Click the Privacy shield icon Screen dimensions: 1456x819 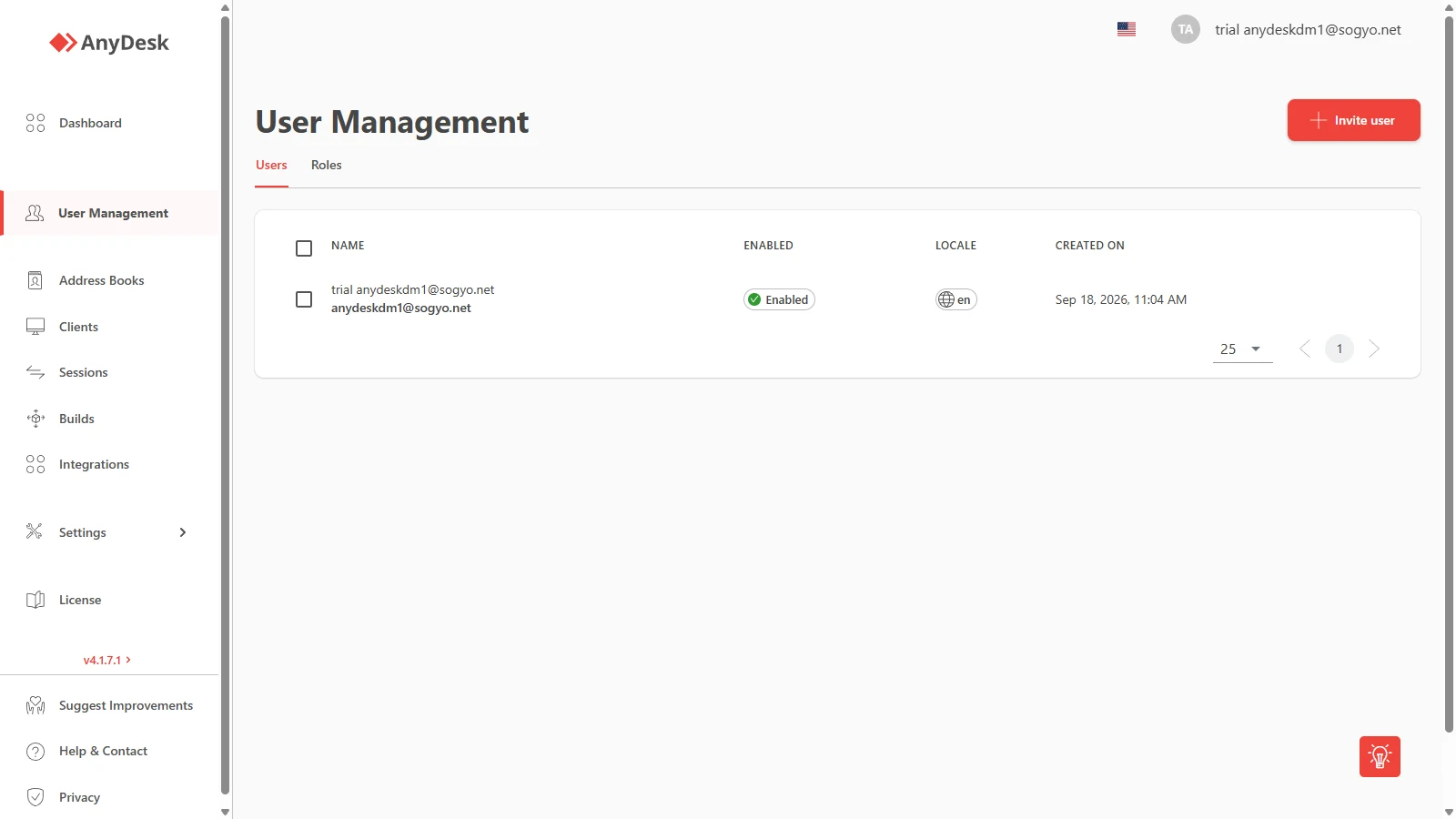coord(35,797)
